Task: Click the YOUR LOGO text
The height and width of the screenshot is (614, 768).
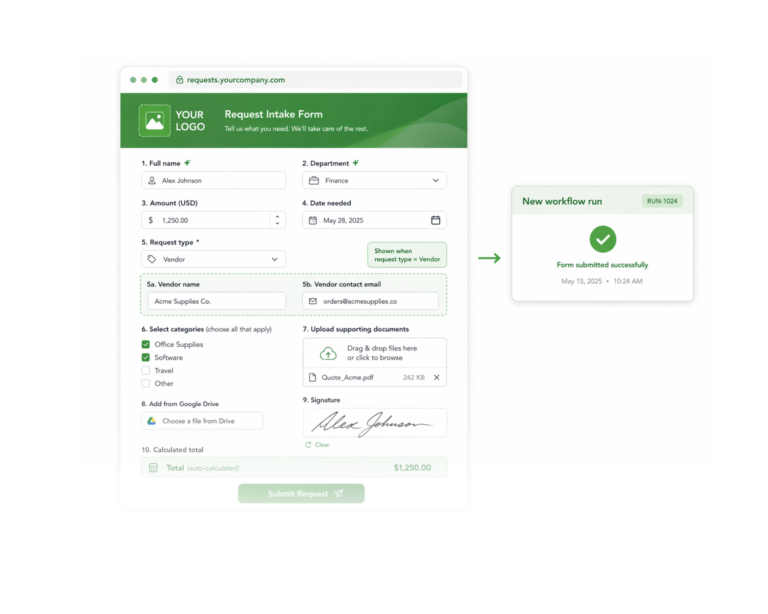Action: pyautogui.click(x=190, y=120)
